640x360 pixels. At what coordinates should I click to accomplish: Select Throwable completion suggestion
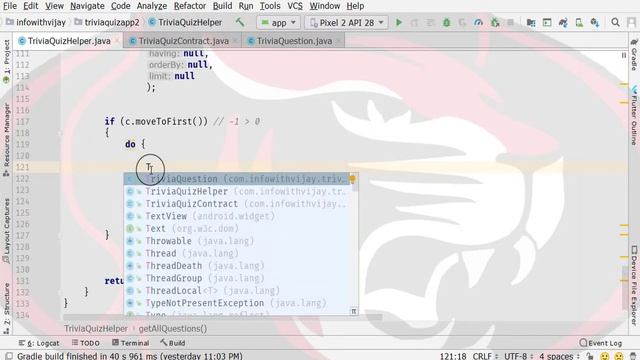click(x=237, y=241)
